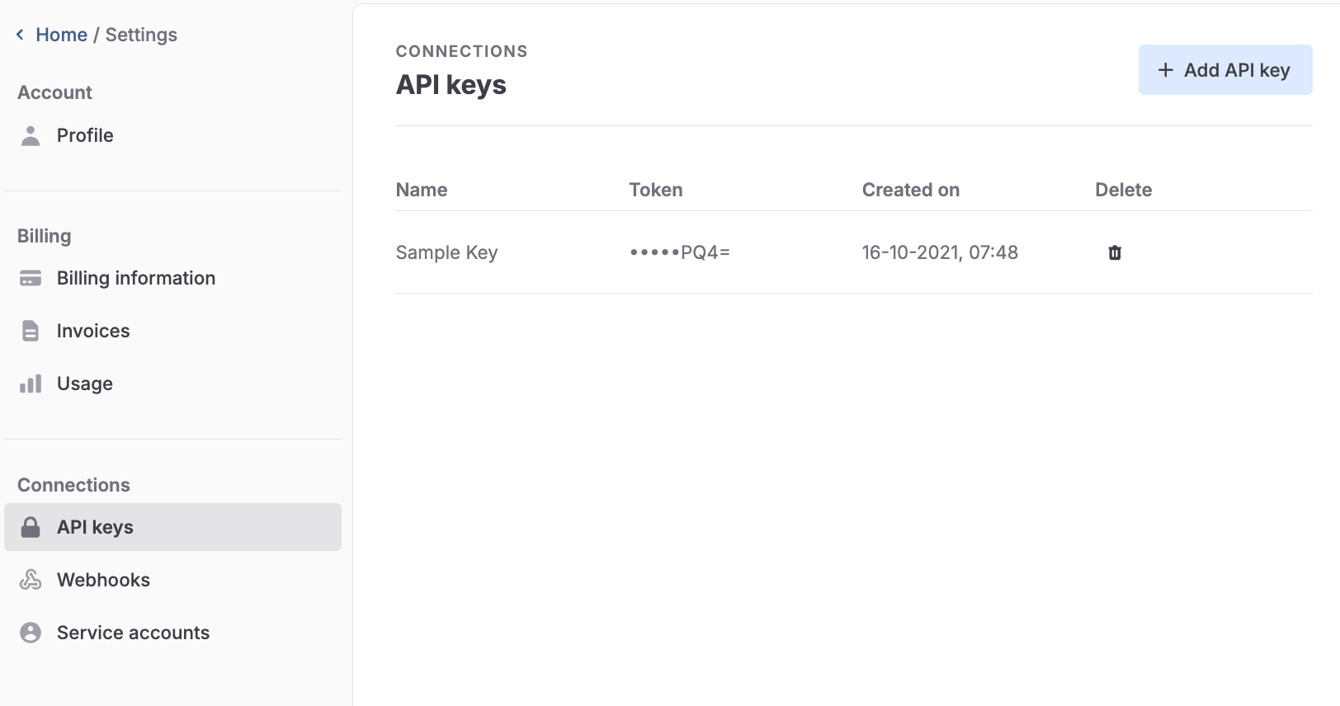Click the Token column header
This screenshot has width=1340, height=706.
point(656,190)
